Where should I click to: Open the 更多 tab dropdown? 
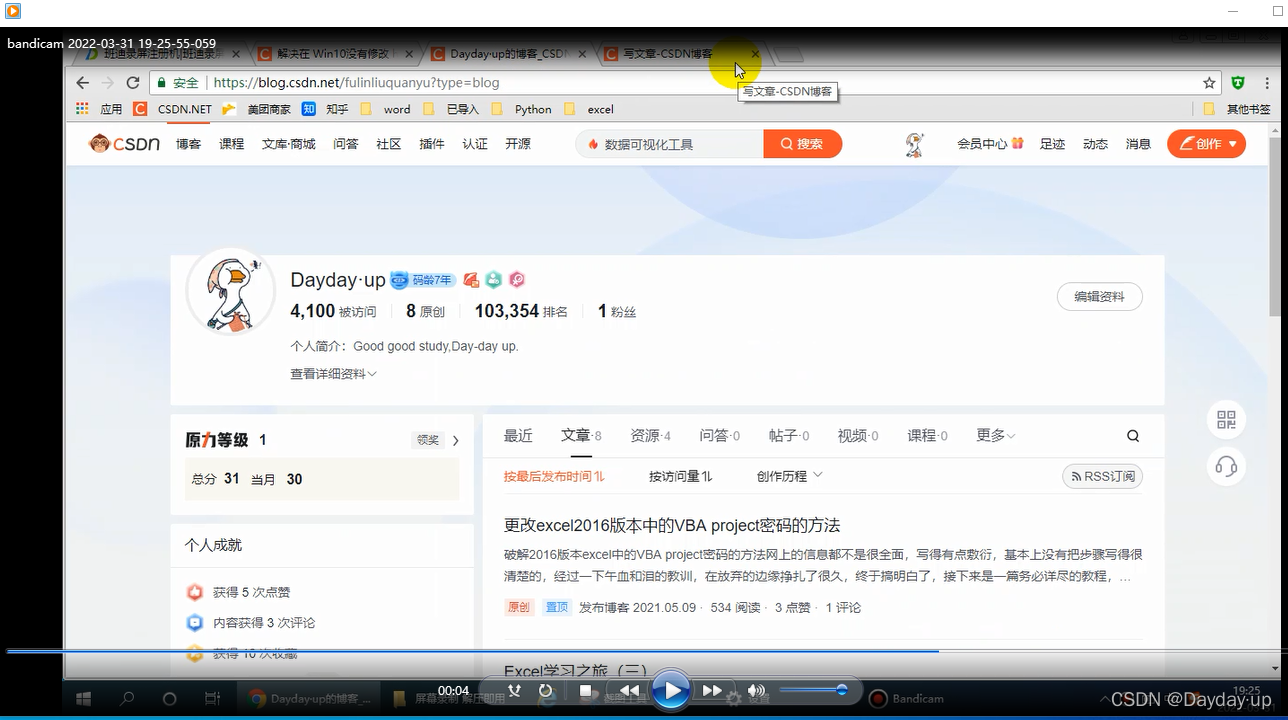tap(996, 436)
